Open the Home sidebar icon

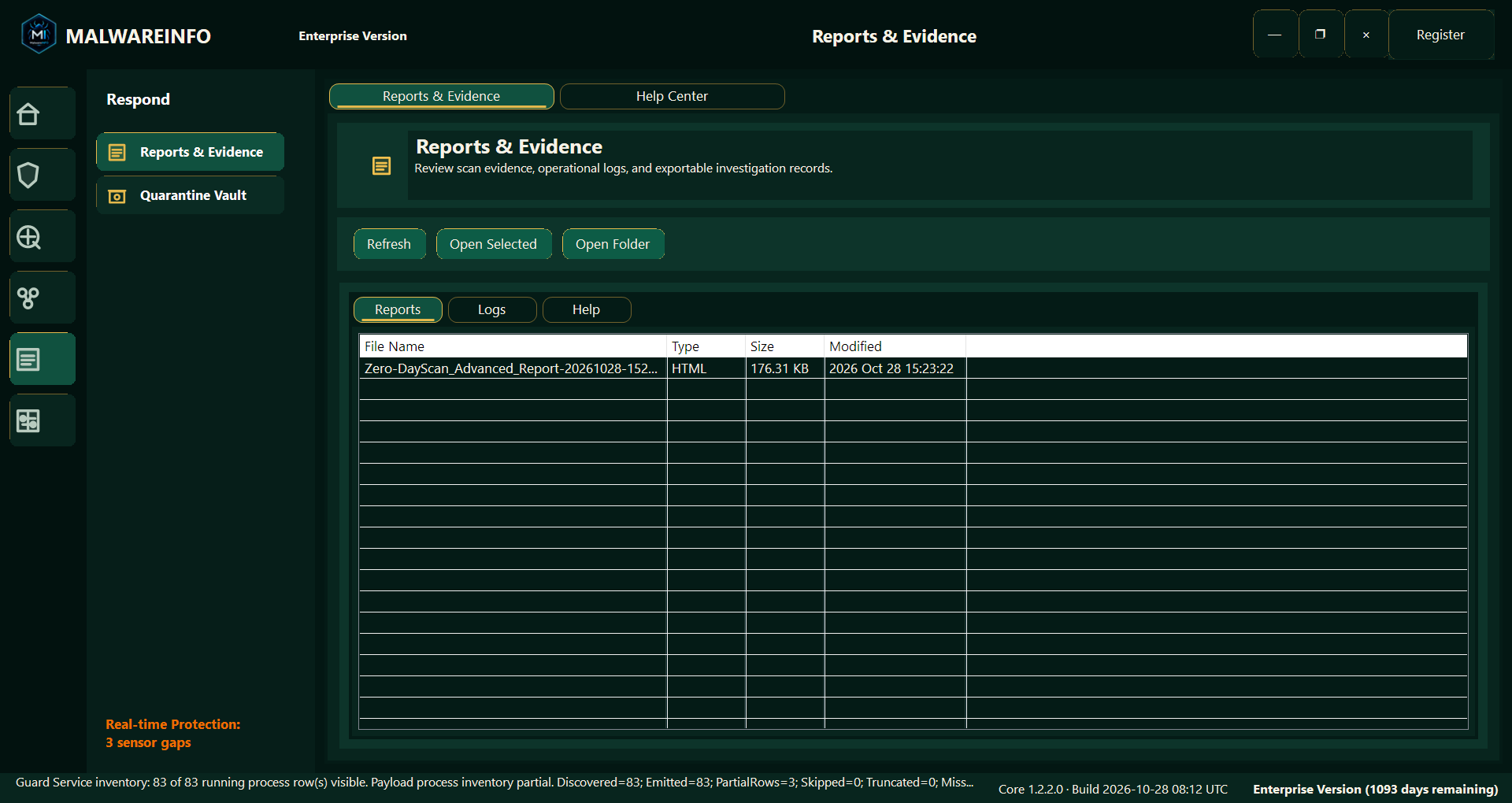pyautogui.click(x=43, y=114)
